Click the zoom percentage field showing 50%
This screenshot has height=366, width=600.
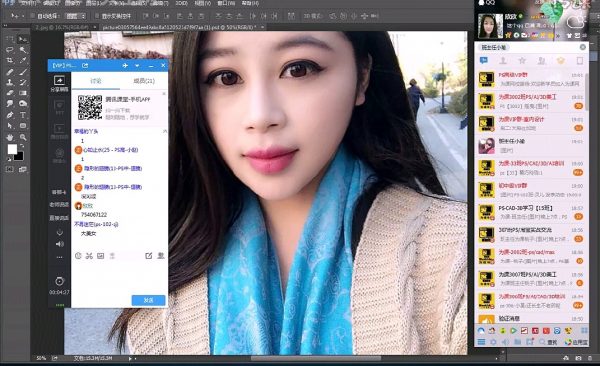41,358
